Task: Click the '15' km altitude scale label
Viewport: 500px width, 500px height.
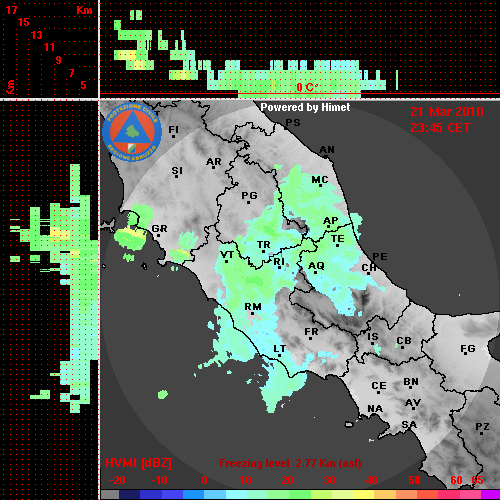Action: 24,22
